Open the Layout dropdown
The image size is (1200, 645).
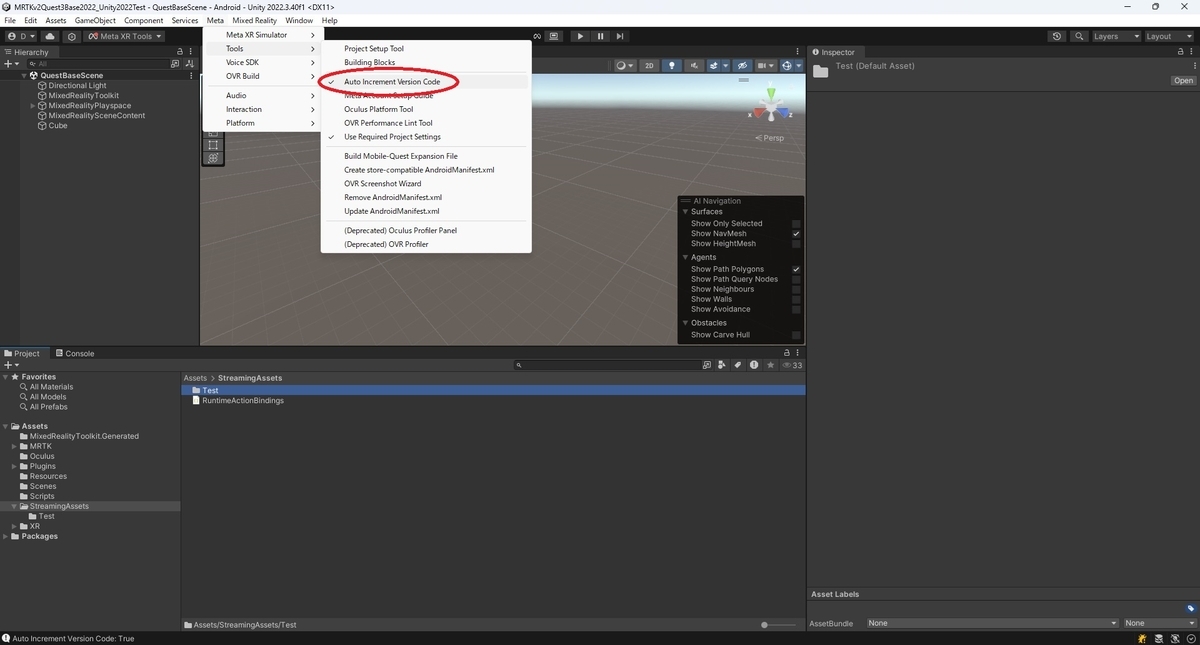tap(1168, 36)
